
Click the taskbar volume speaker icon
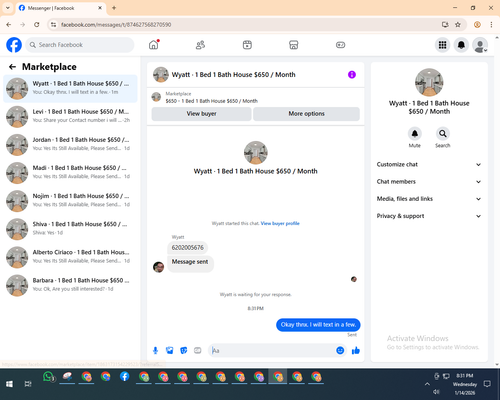[436, 392]
